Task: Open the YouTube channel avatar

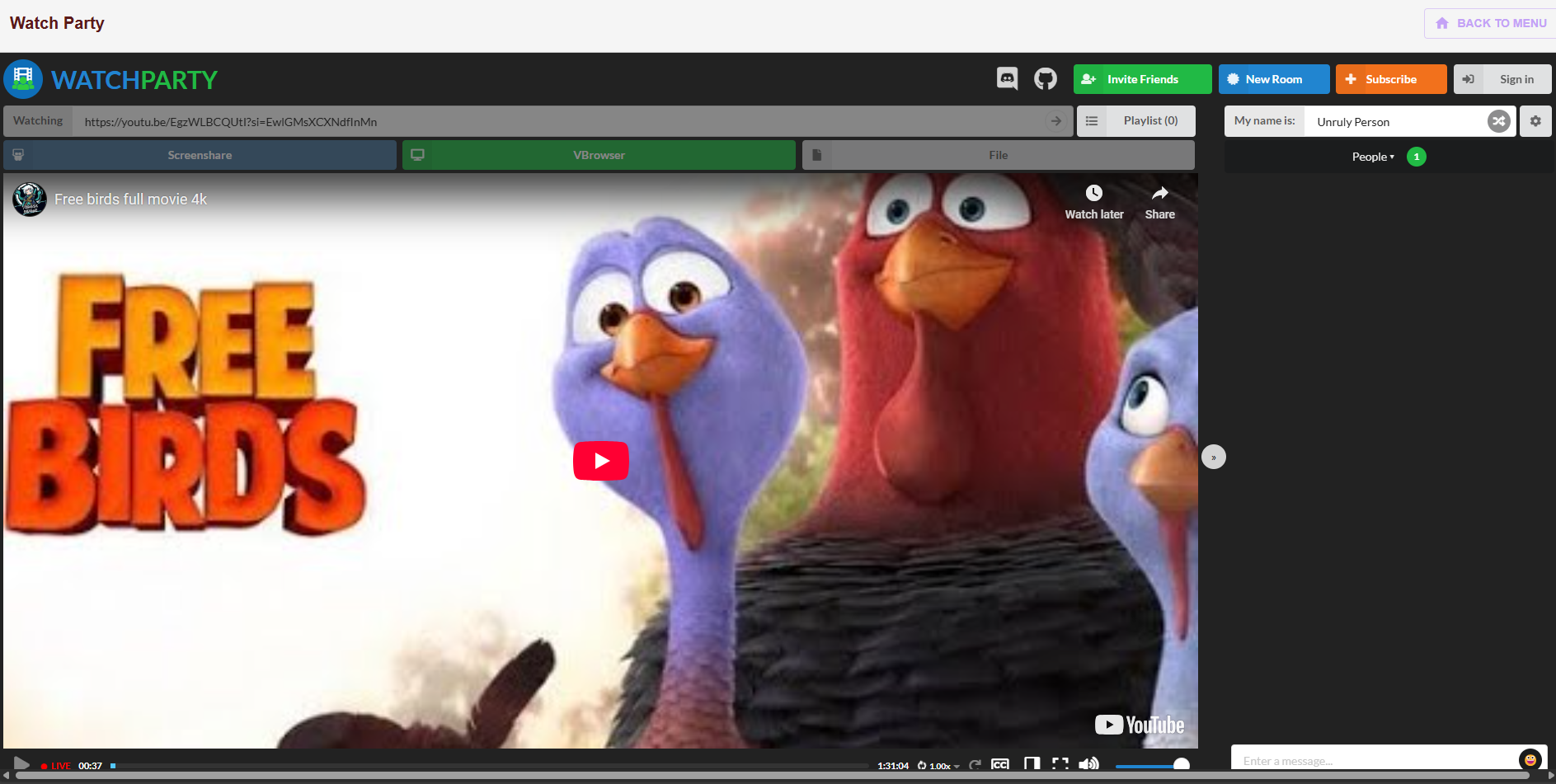Action: (x=30, y=200)
